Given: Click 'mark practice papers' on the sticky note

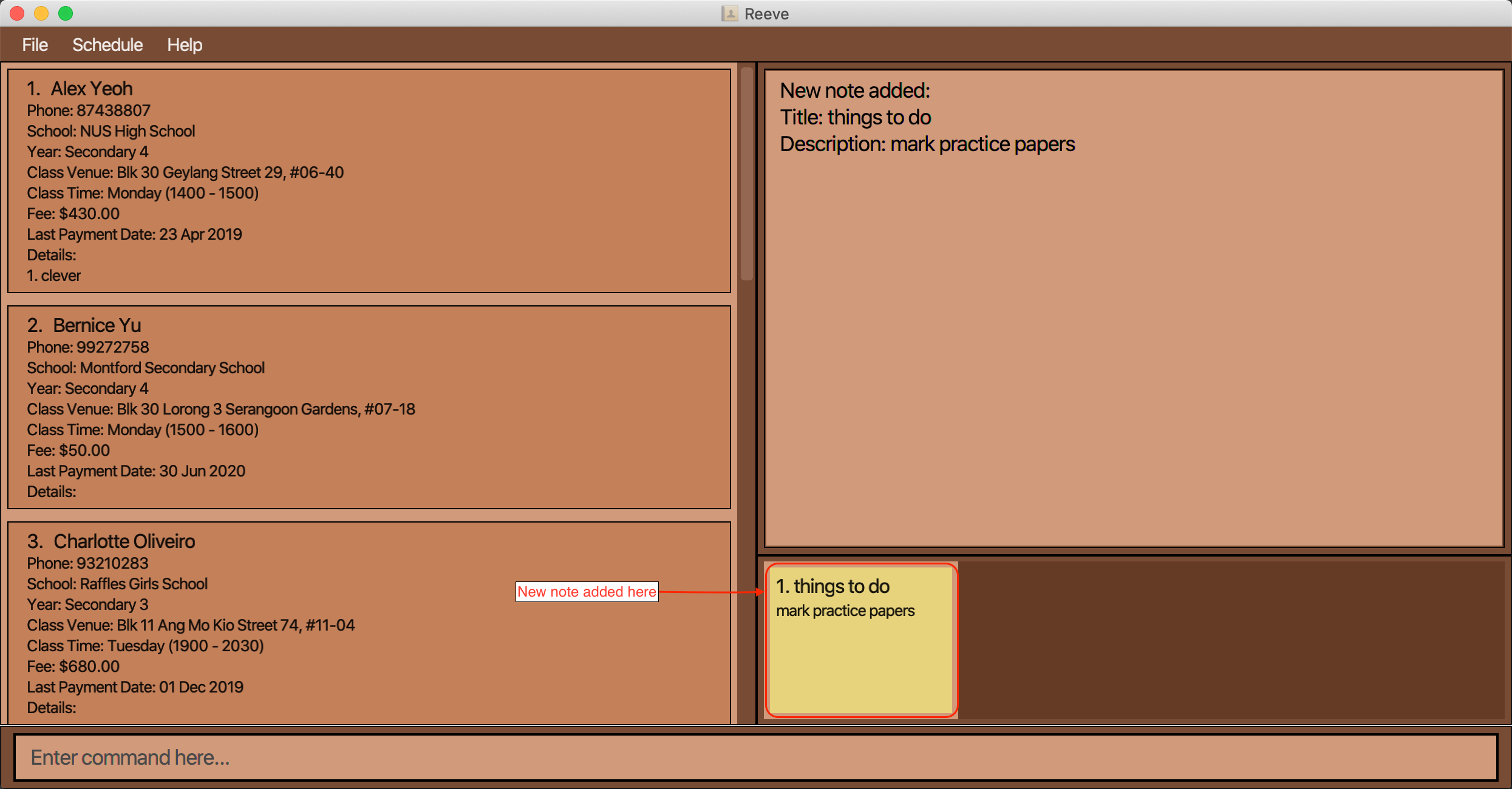Looking at the screenshot, I should click(x=845, y=611).
